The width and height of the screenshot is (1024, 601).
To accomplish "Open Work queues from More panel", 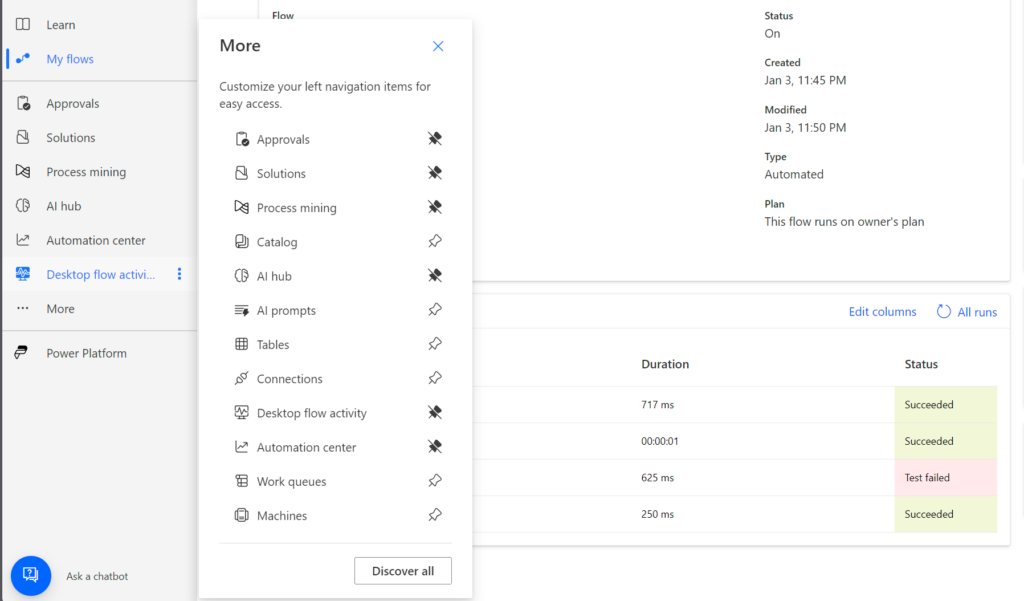I will click(291, 481).
